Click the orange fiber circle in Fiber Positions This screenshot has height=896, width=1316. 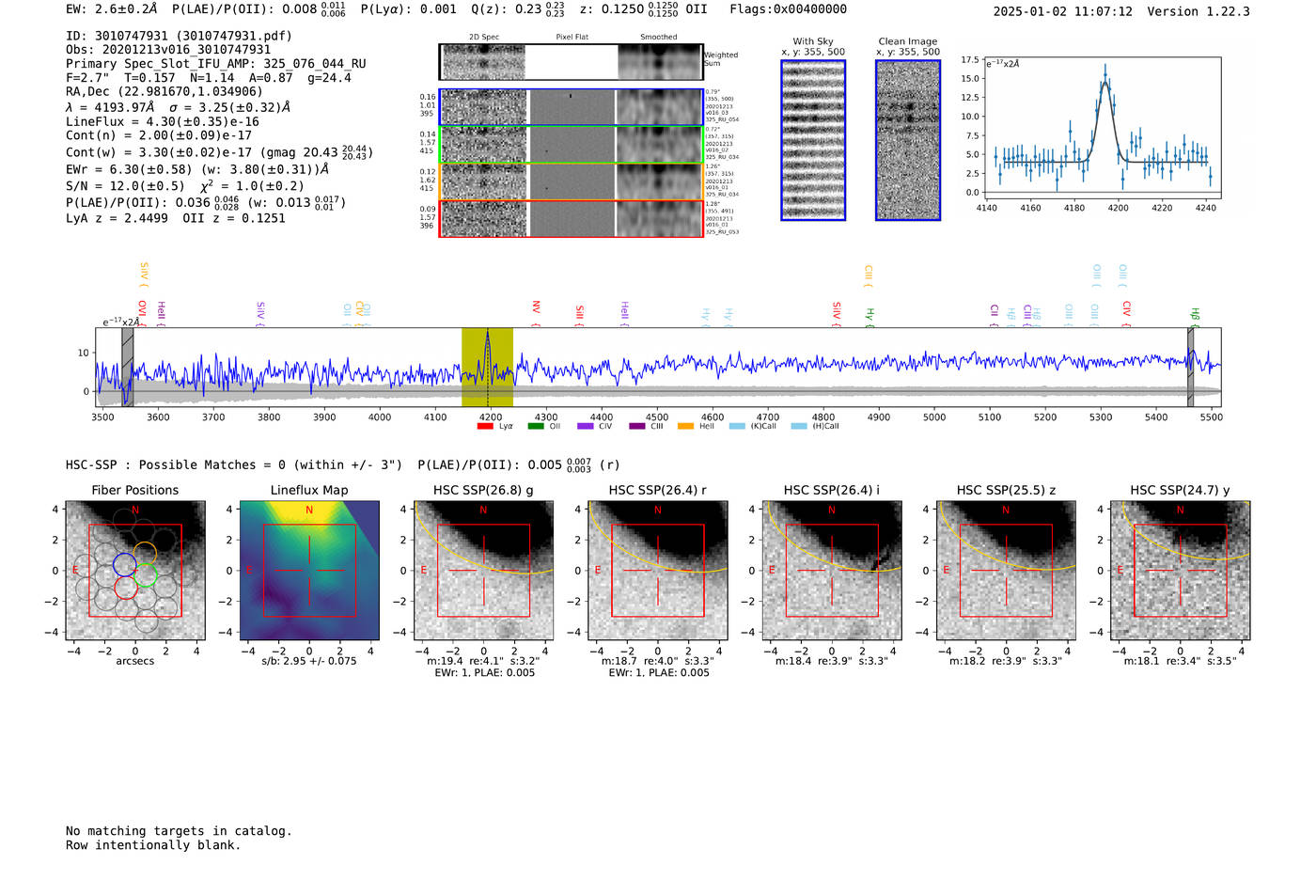[145, 554]
